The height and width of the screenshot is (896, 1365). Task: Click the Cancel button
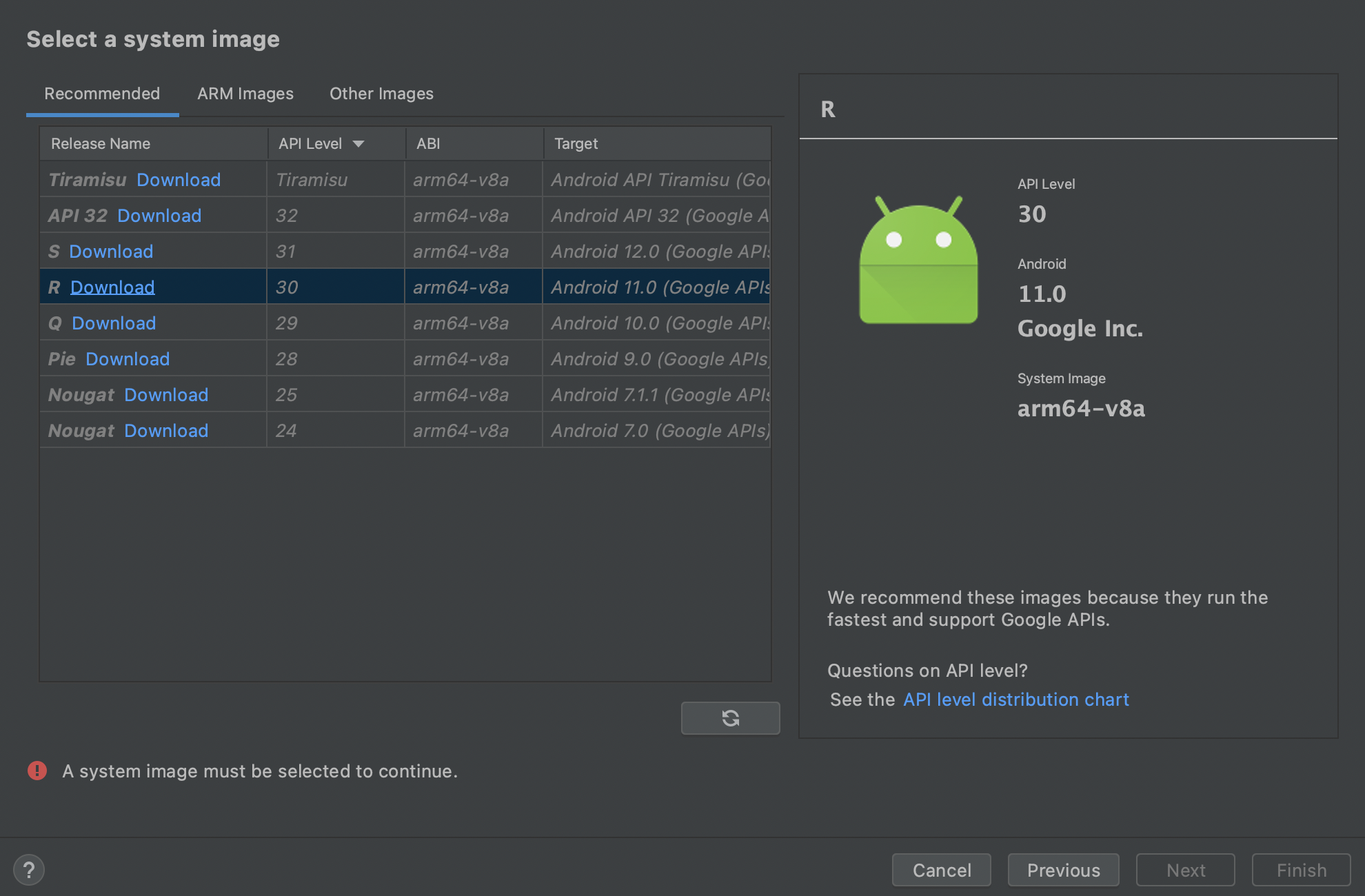pyautogui.click(x=942, y=870)
